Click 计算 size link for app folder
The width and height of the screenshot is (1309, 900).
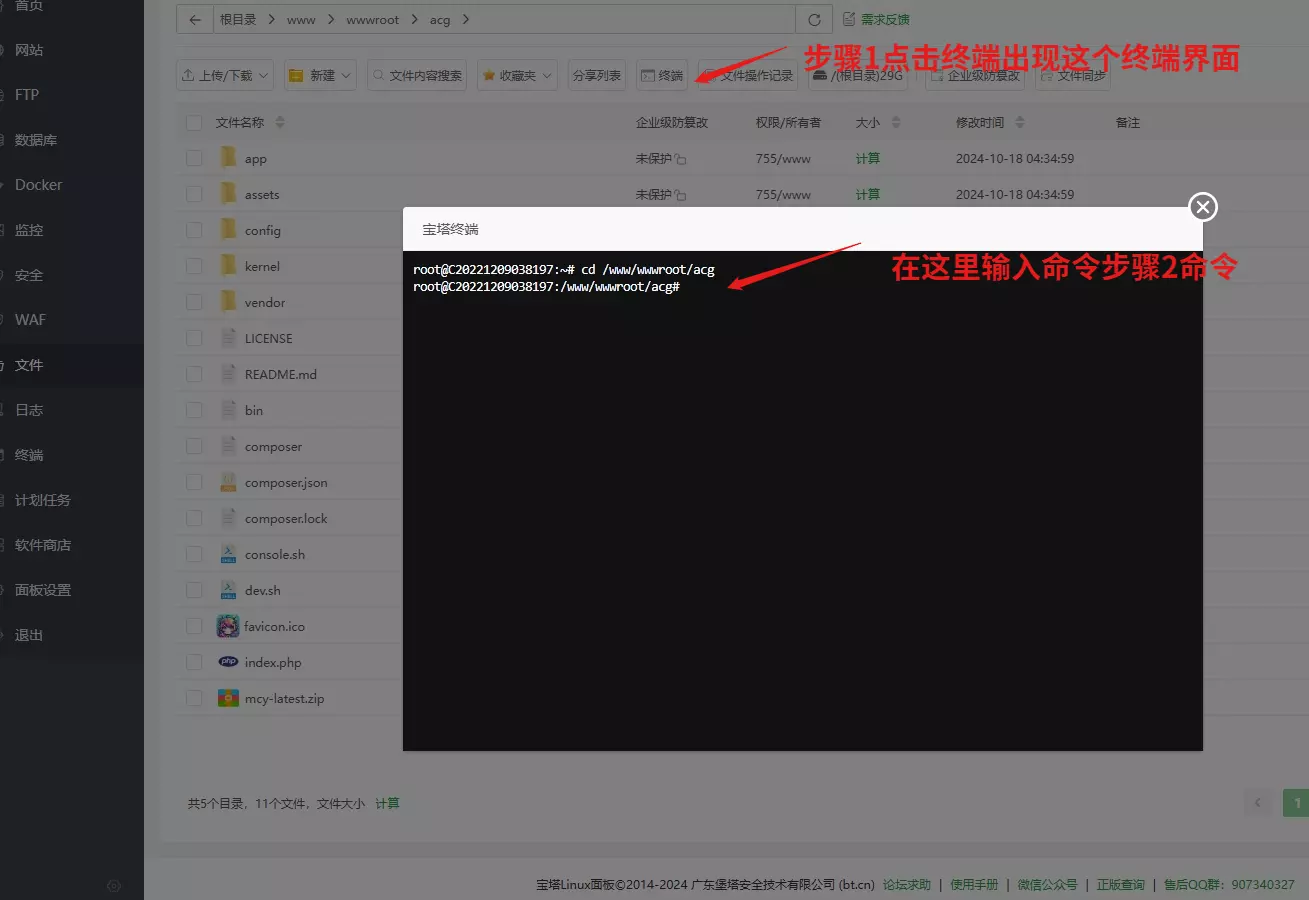868,159
